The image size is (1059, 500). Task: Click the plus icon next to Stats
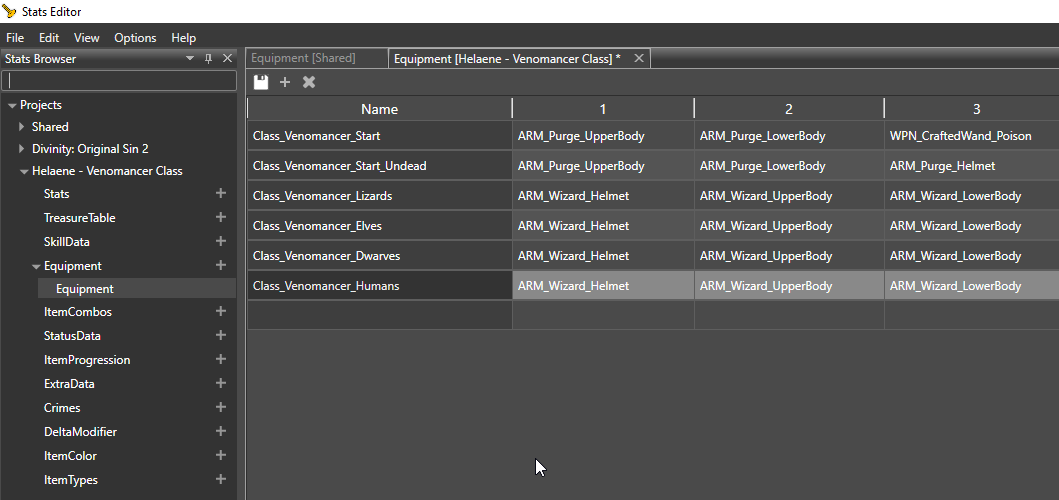point(221,194)
